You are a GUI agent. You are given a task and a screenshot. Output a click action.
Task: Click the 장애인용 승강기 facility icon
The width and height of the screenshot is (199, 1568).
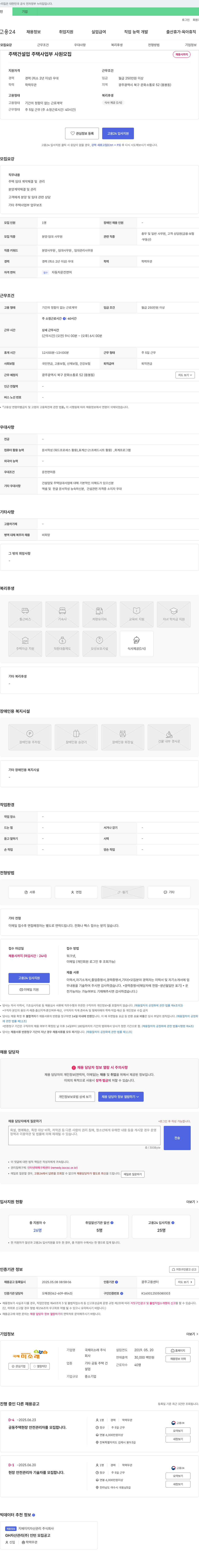[x=76, y=737]
